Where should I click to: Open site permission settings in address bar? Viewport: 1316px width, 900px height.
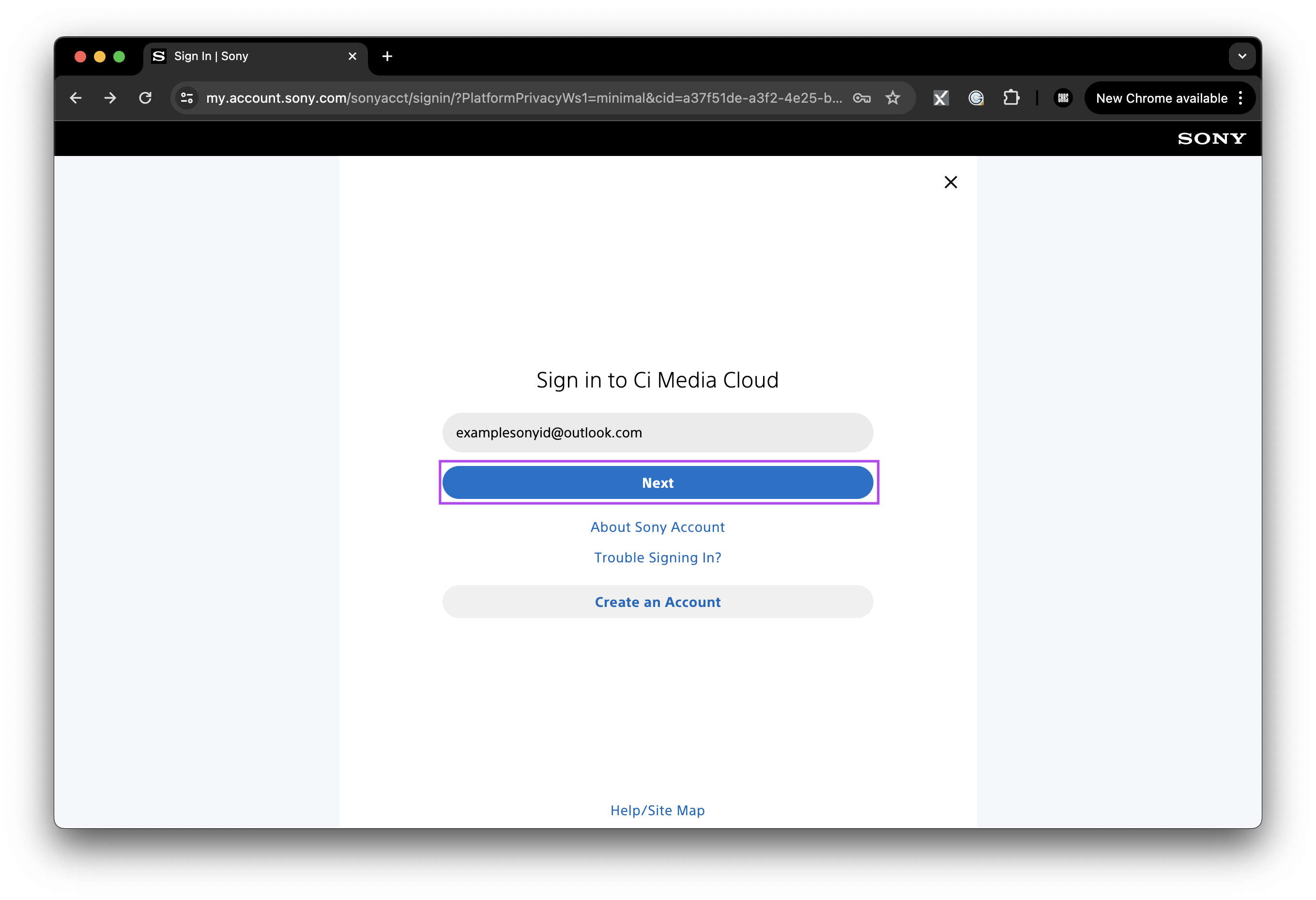187,97
